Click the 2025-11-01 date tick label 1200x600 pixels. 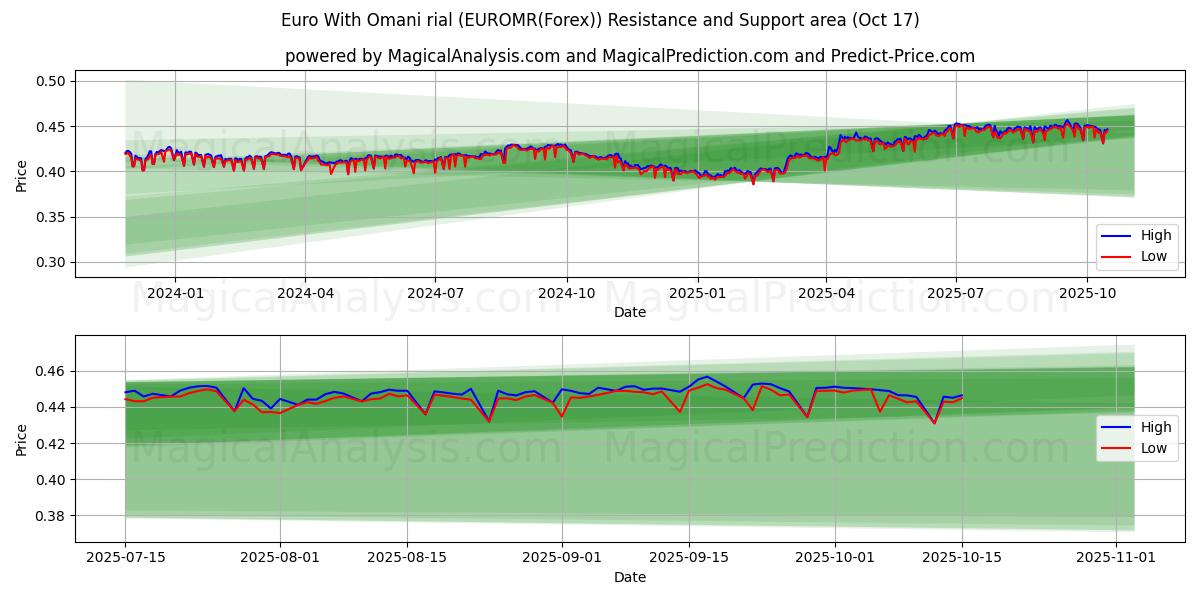1116,558
